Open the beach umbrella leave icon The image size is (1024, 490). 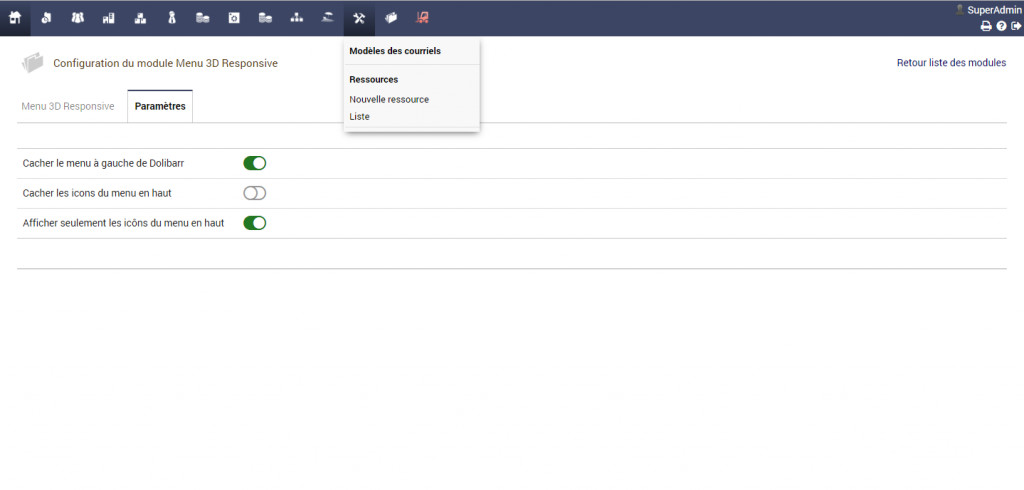[x=328, y=18]
